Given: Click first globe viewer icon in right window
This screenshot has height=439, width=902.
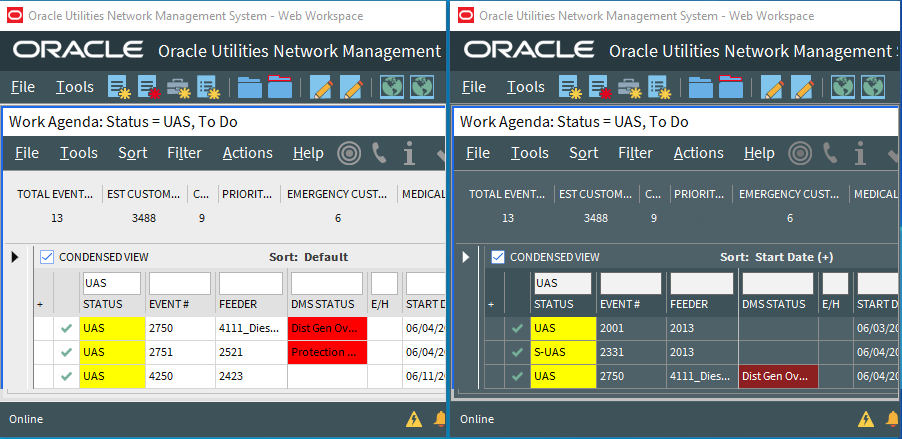Looking at the screenshot, I should (843, 87).
